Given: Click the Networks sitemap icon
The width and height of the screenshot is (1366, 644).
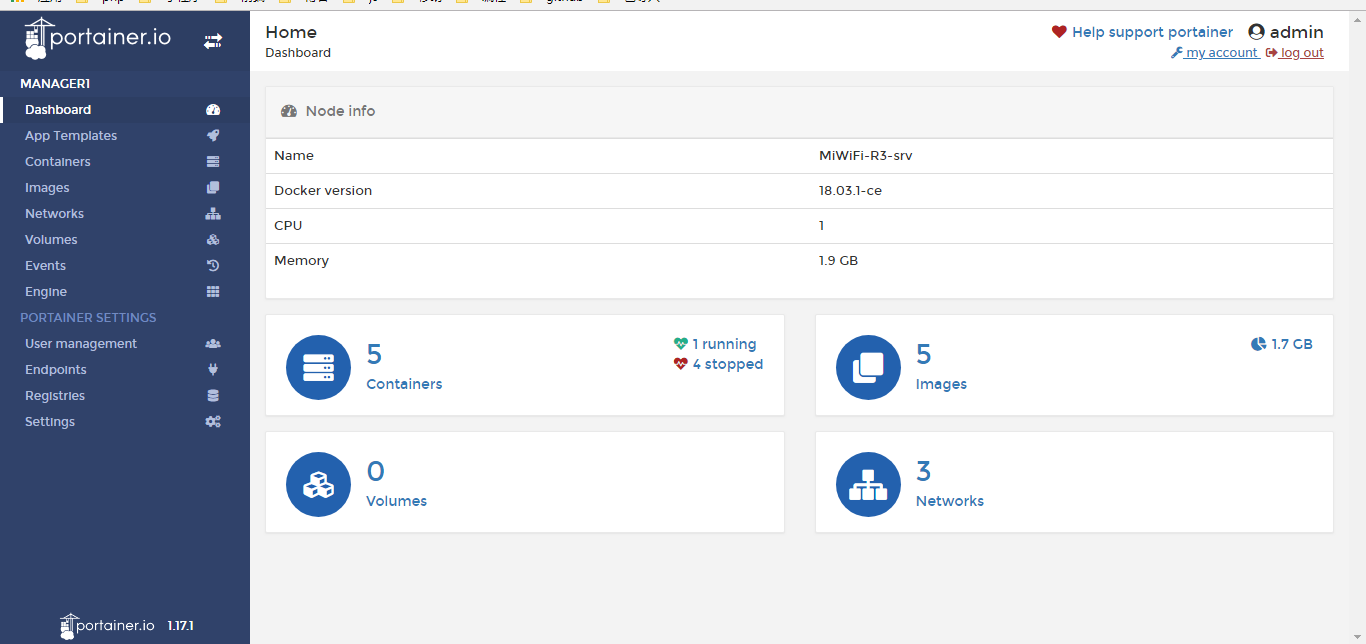Looking at the screenshot, I should (x=212, y=213).
